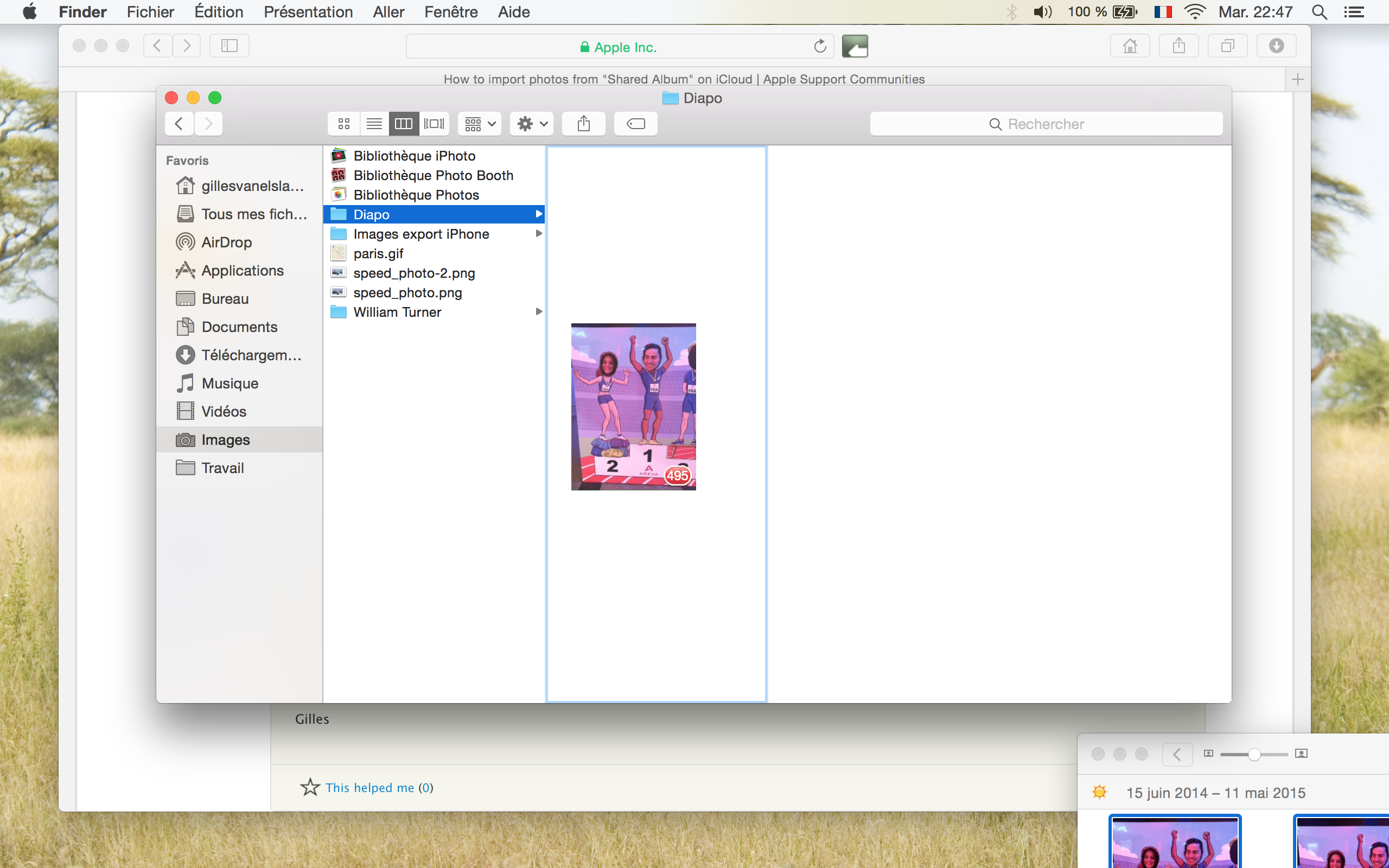Screen dimensions: 1389x868
Task: Click Safari downloads icon
Action: tap(1276, 46)
